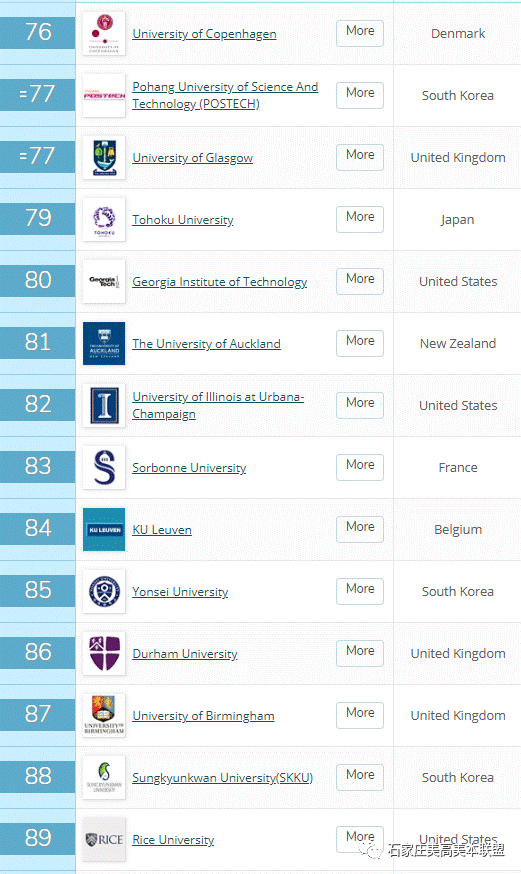Screen dimensions: 521x874
Task: Click the POSTECH logo thumbnail
Action: pyautogui.click(x=104, y=95)
